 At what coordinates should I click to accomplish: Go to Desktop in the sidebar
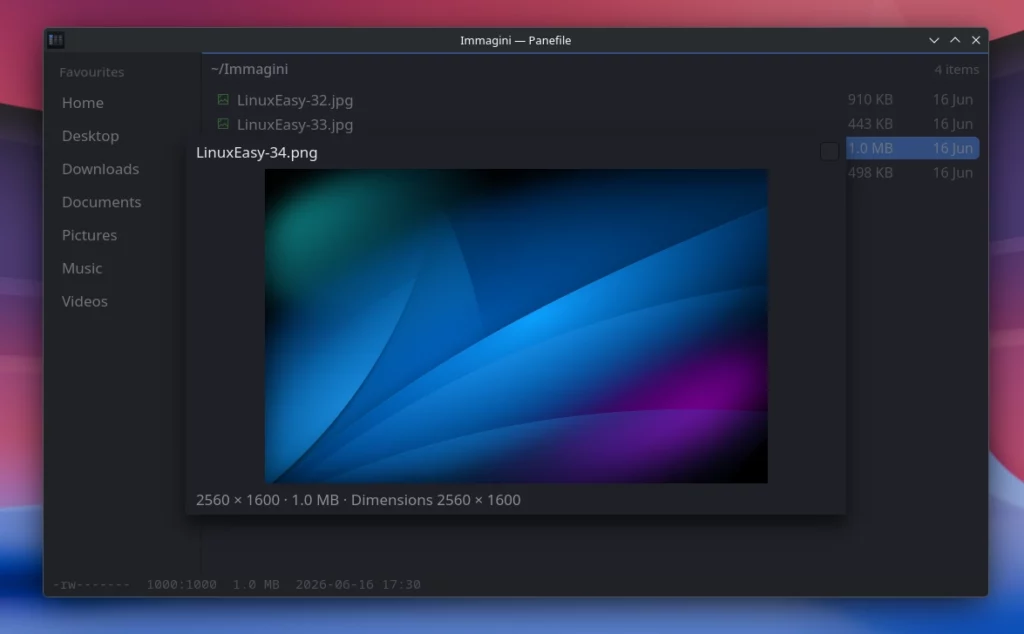point(90,136)
